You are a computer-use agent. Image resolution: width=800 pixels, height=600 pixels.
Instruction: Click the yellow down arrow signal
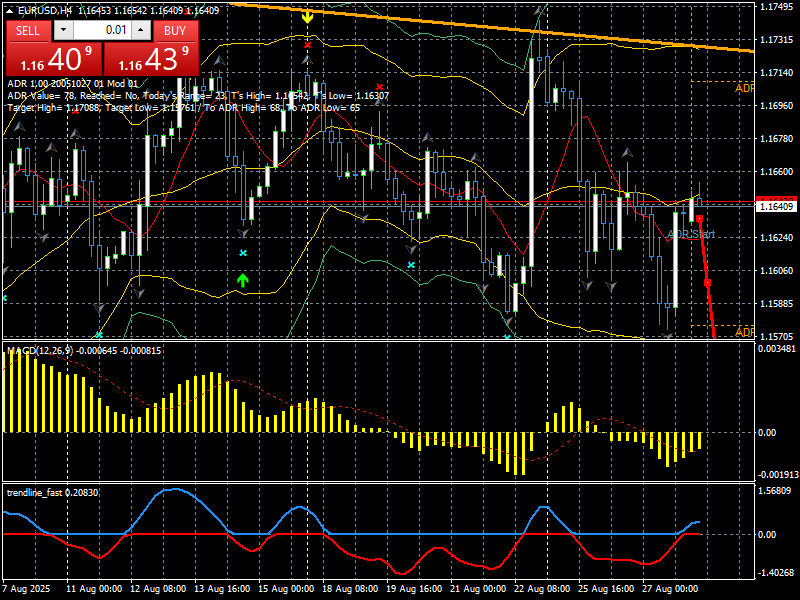pyautogui.click(x=307, y=17)
